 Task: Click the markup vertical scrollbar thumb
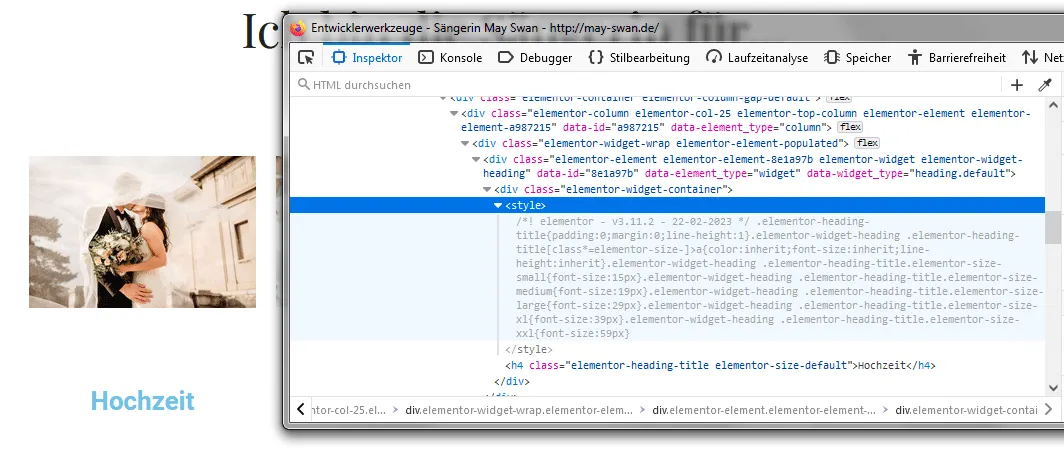[1052, 227]
